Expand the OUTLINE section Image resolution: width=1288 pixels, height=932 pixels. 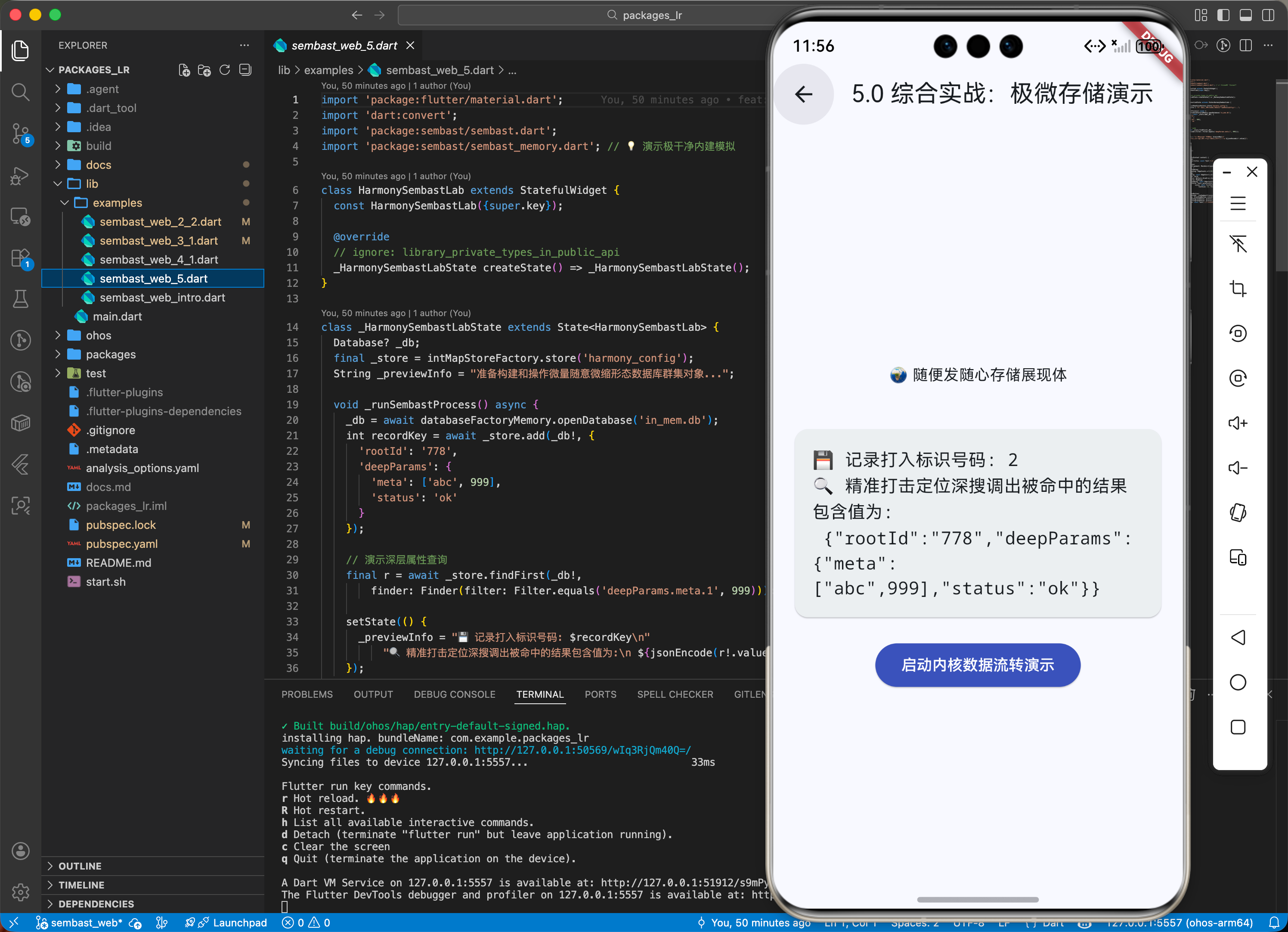pos(80,866)
